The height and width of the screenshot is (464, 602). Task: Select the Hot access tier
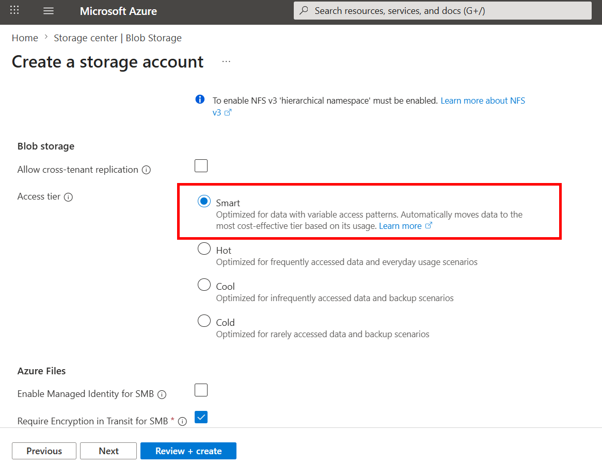(x=204, y=249)
